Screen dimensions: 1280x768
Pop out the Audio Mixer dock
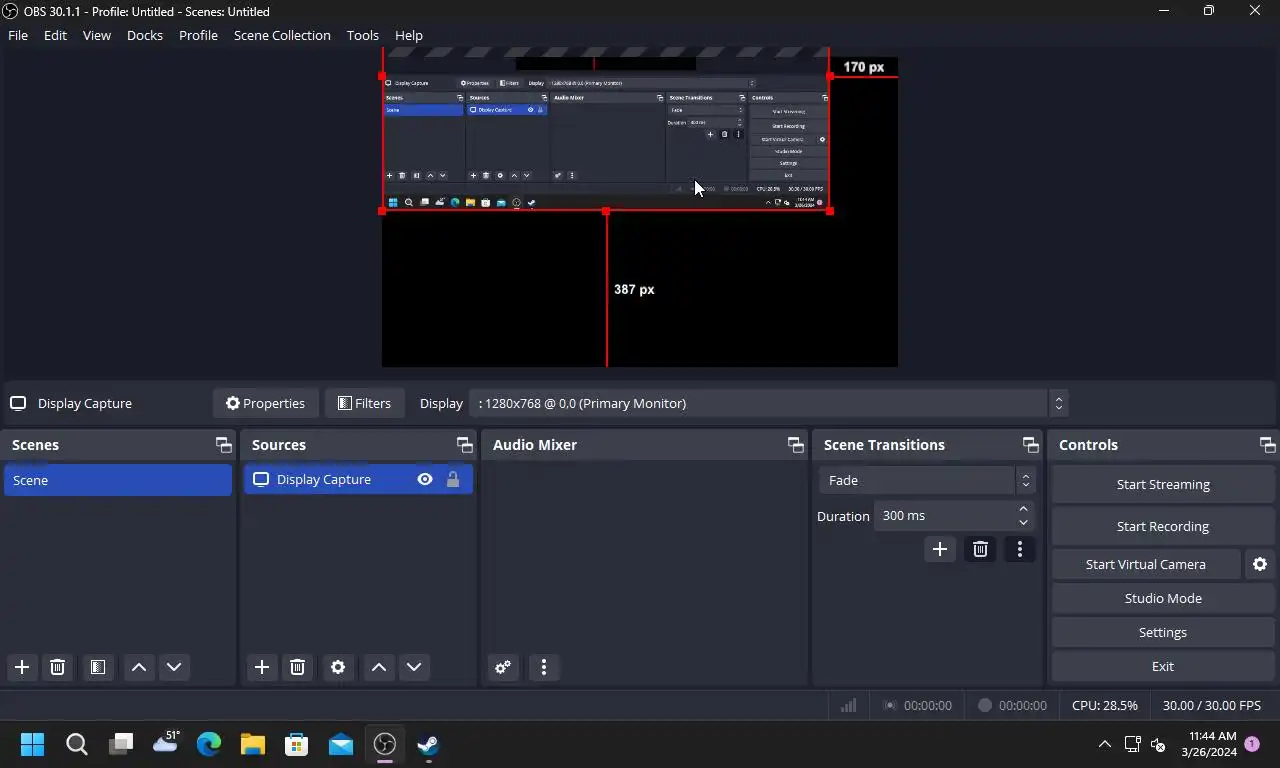795,445
